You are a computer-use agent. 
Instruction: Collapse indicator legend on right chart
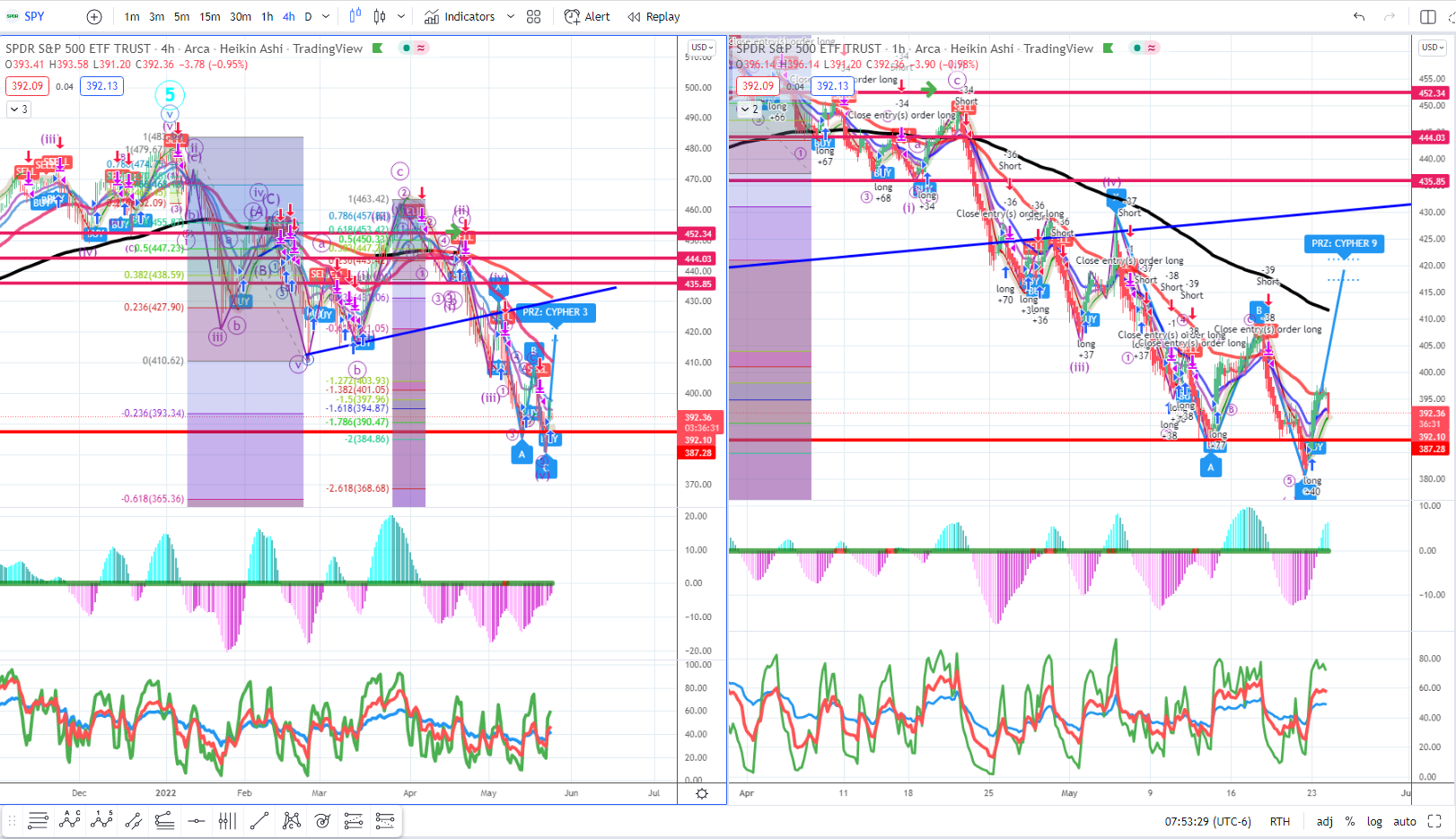click(750, 109)
